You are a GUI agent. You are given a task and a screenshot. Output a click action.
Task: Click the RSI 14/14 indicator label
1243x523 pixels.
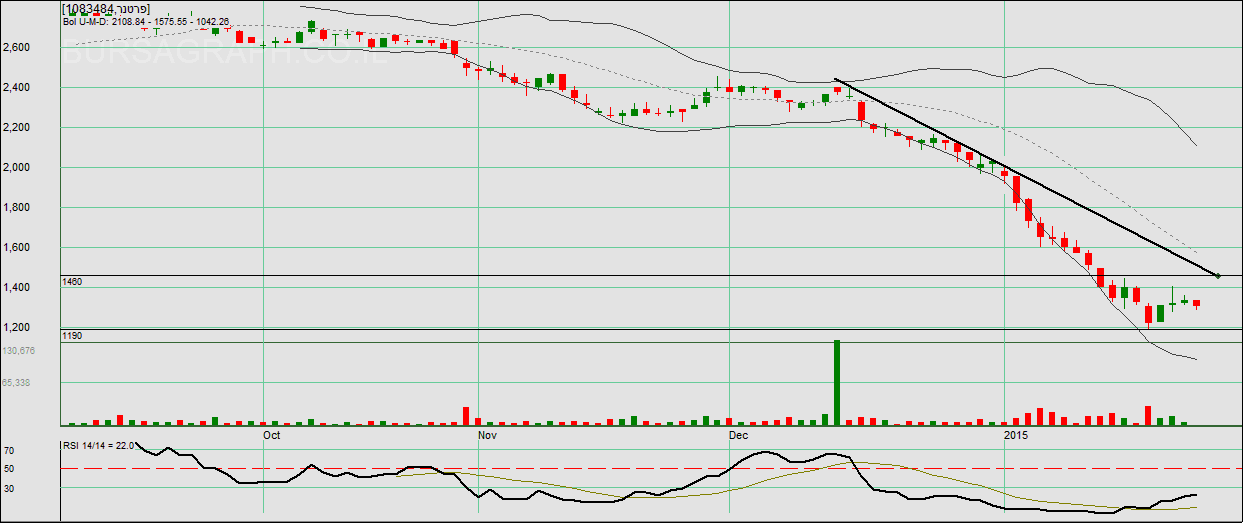click(98, 446)
